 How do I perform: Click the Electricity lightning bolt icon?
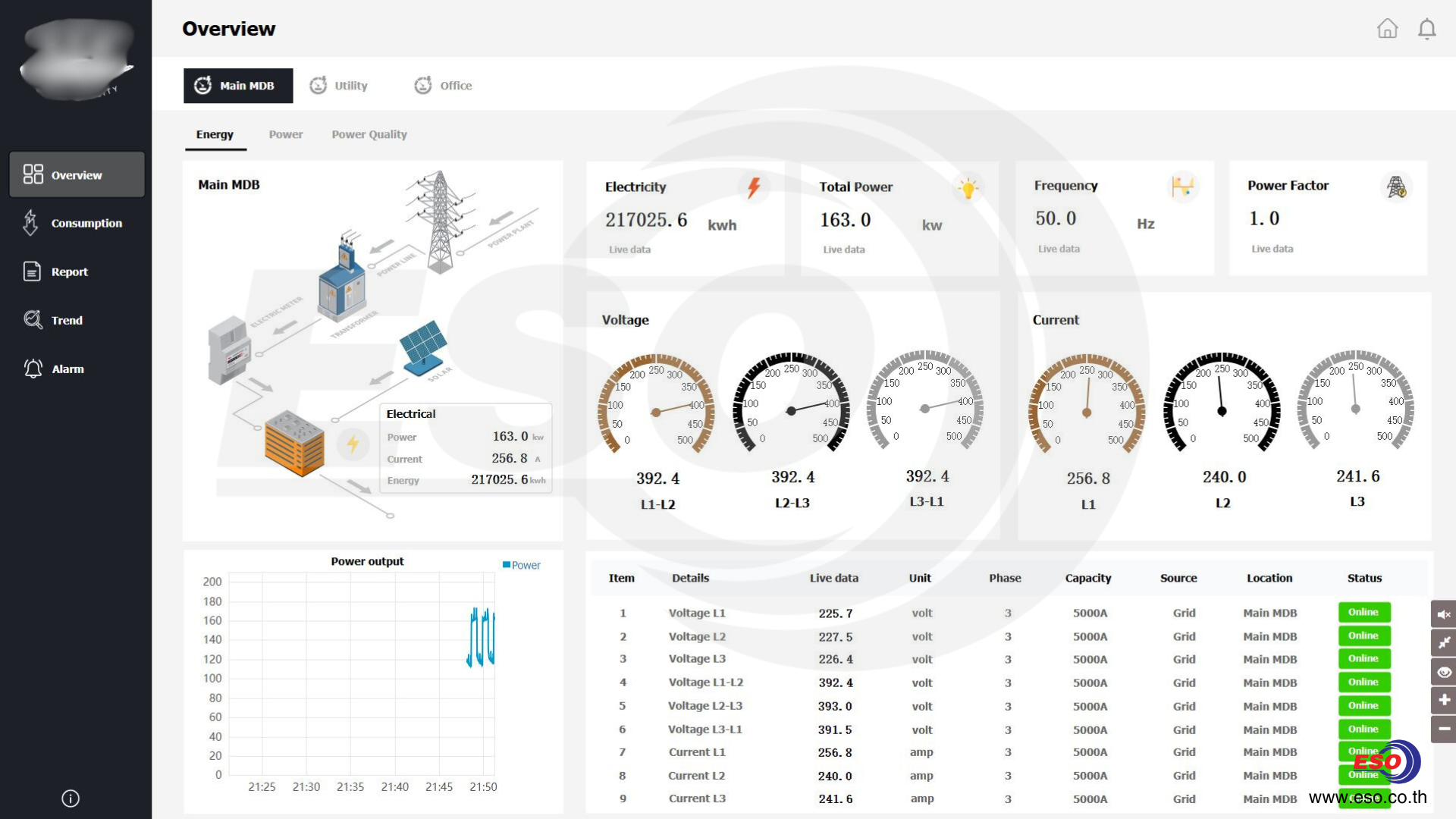[x=753, y=187]
